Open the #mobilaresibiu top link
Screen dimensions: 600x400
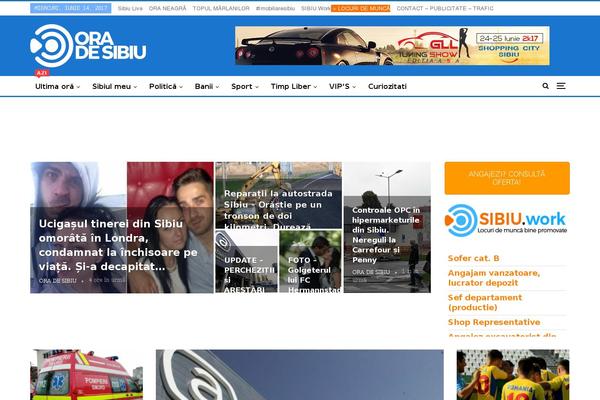coord(275,8)
